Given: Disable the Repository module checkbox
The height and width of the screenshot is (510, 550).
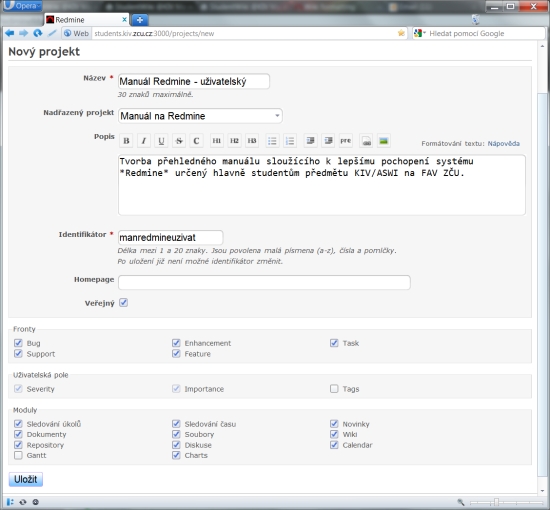Looking at the screenshot, I should (x=18, y=445).
